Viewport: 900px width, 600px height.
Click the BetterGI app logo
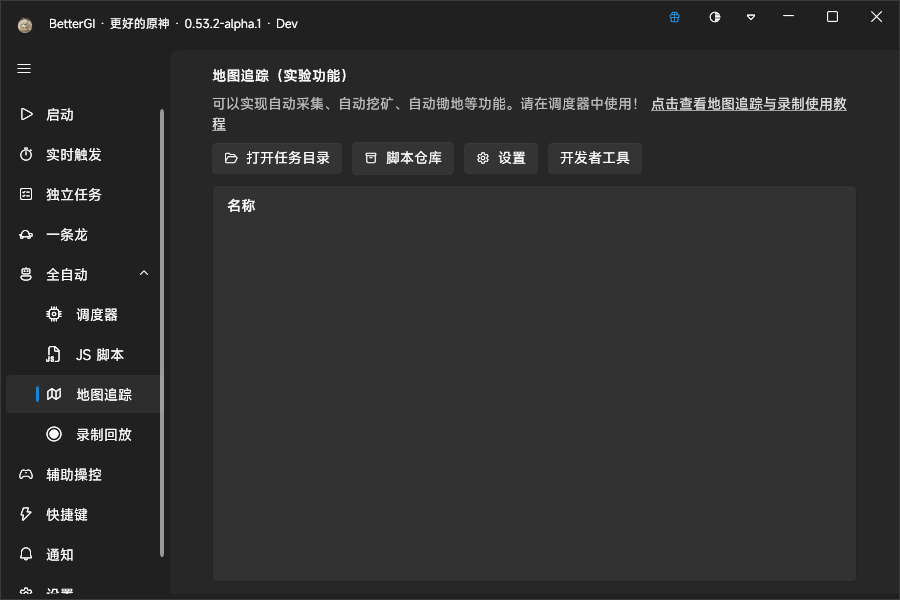point(25,25)
